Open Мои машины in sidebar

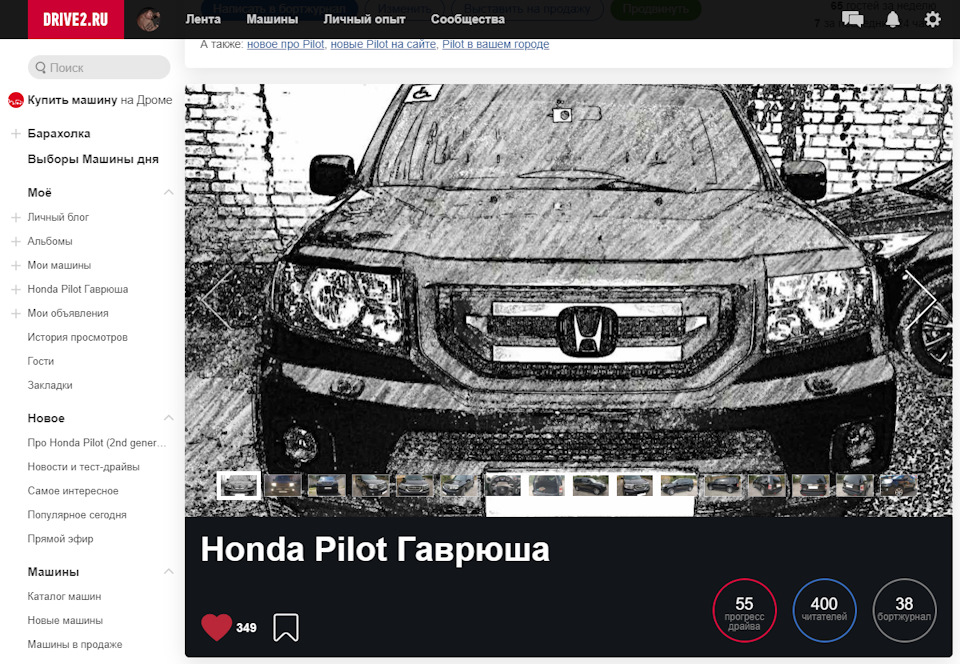coord(59,265)
